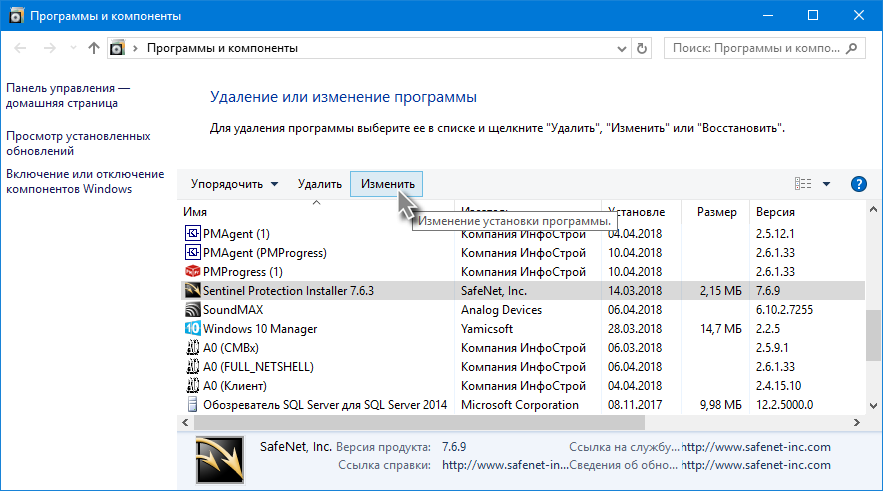883x491 pixels.
Task: Select the A0 (FULL_NETSHELL) entry
Action: tap(258, 367)
